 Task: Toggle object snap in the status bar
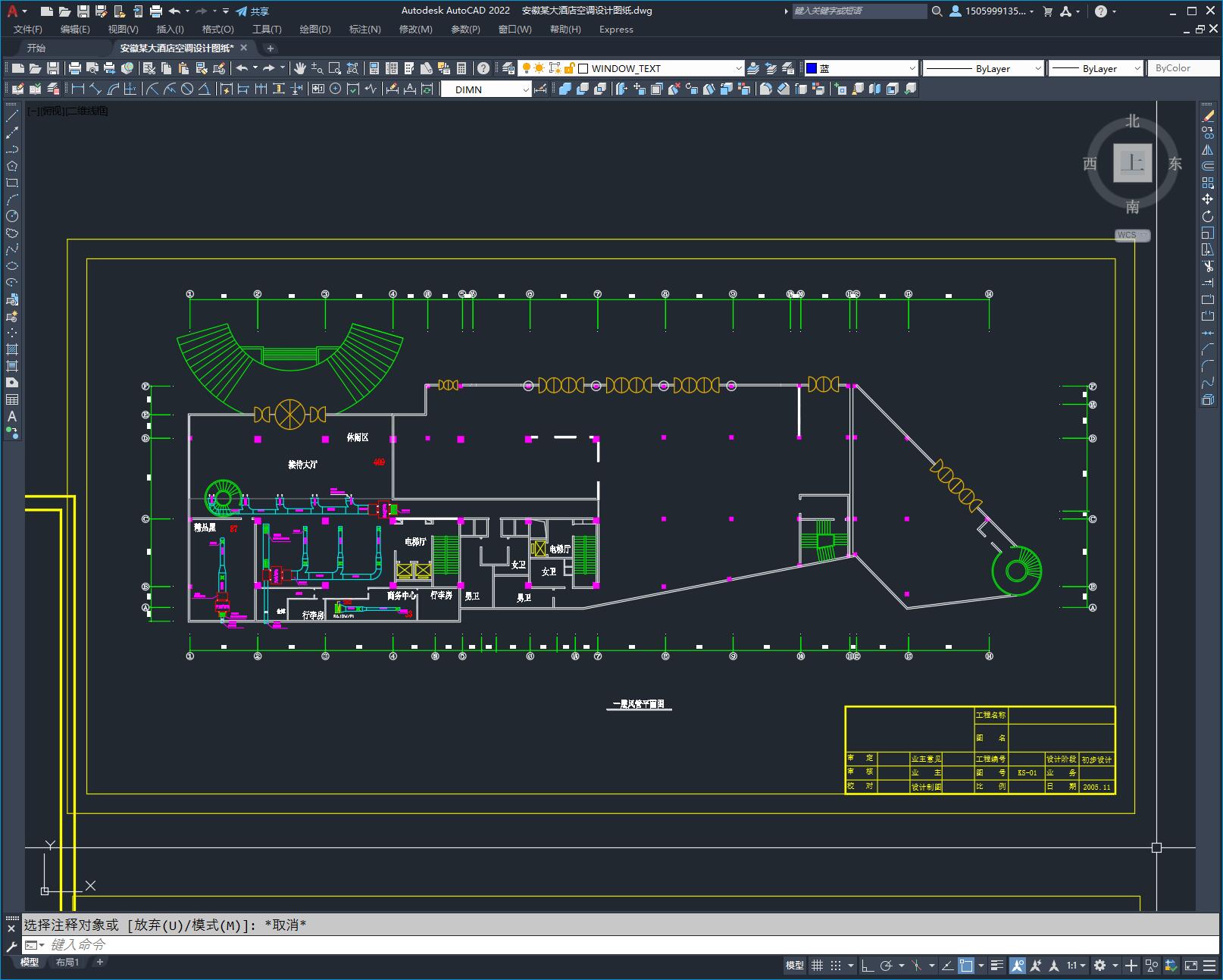(966, 966)
